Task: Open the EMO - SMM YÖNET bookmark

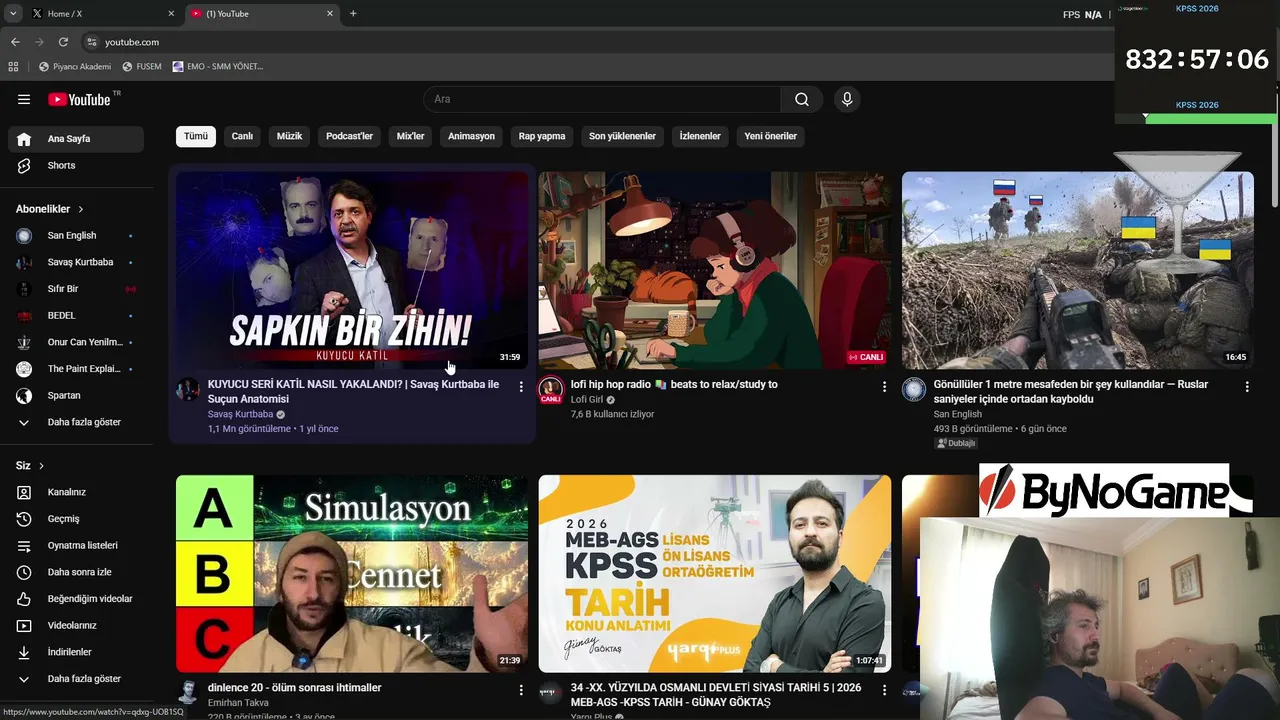Action: tap(218, 66)
